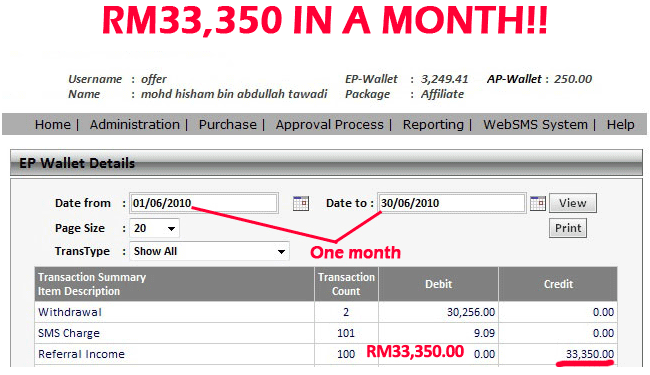Image resolution: width=650 pixels, height=375 pixels.
Task: Focus the Date from input field
Action: [204, 203]
